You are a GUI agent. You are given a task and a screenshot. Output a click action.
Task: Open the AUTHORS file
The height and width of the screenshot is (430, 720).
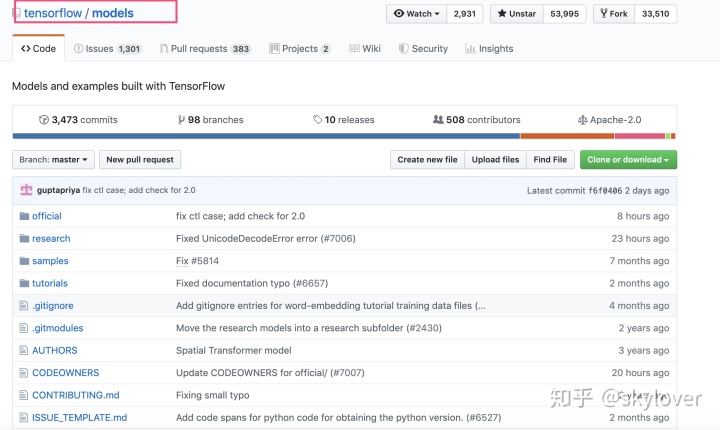click(55, 351)
